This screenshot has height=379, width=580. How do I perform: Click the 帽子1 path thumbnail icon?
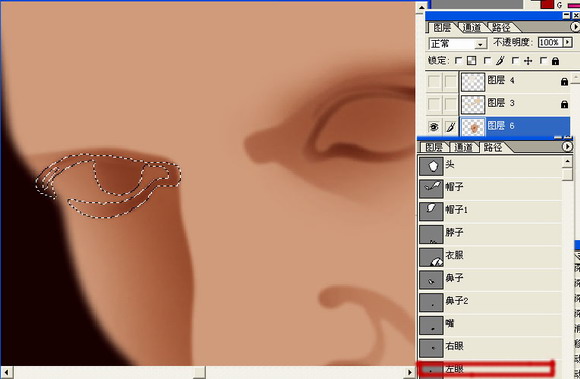431,212
